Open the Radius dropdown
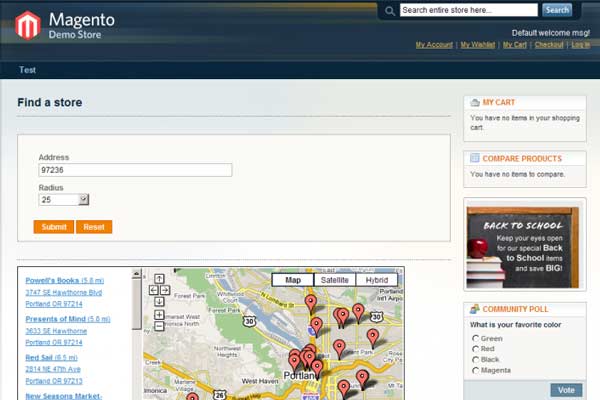The height and width of the screenshot is (400, 600). pyautogui.click(x=64, y=199)
